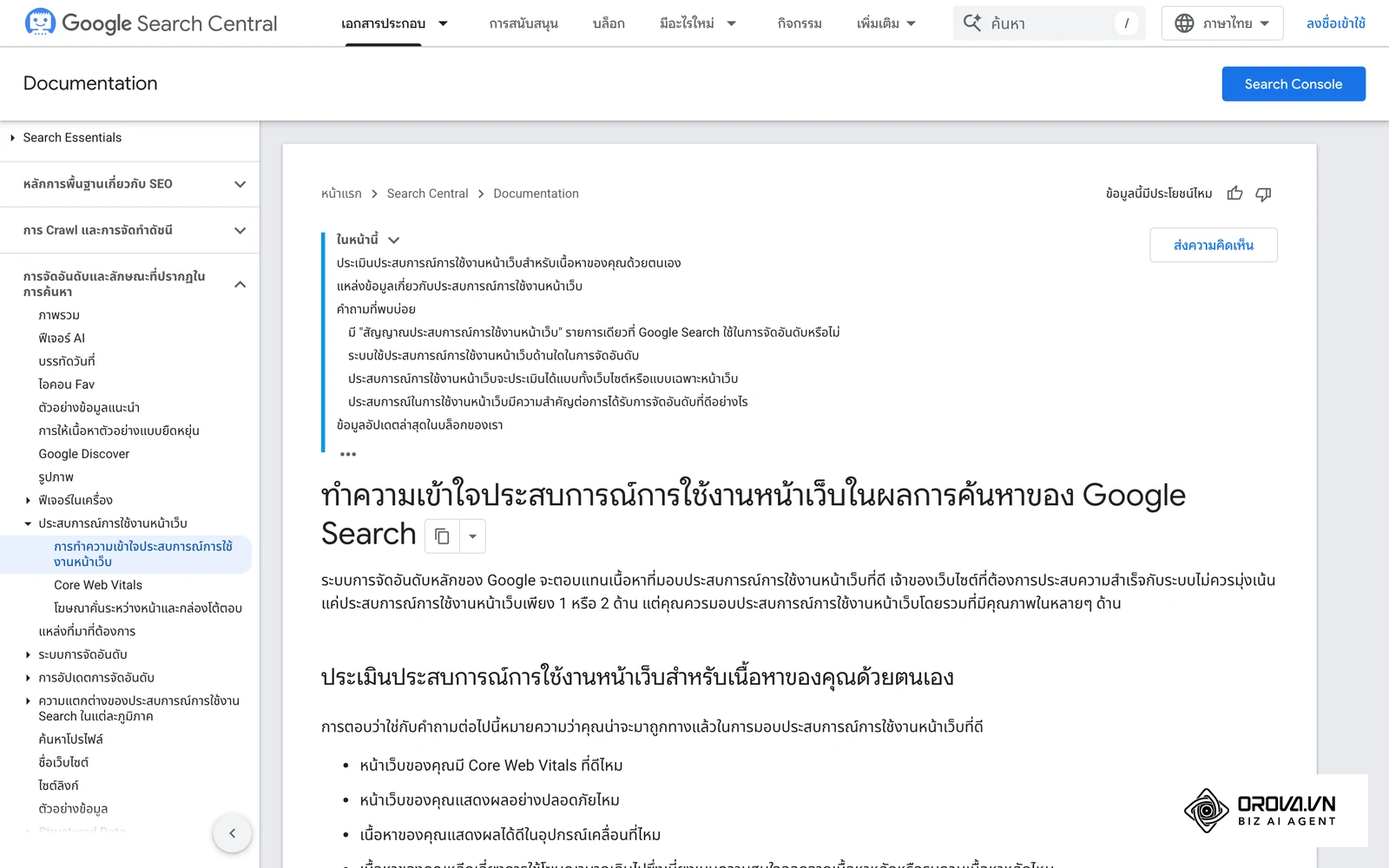Click the ส่งความคิดเห็น feedback button
The height and width of the screenshot is (868, 1389).
click(1214, 245)
